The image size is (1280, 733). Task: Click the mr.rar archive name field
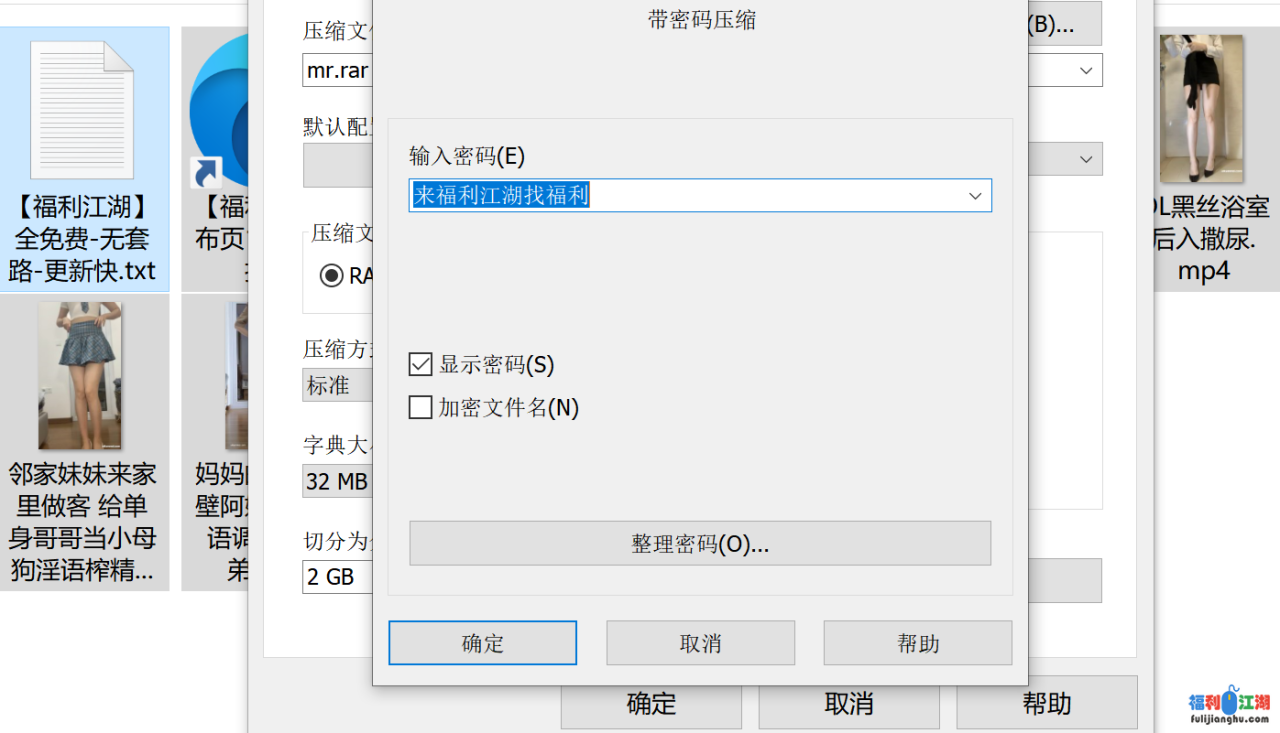pyautogui.click(x=337, y=71)
